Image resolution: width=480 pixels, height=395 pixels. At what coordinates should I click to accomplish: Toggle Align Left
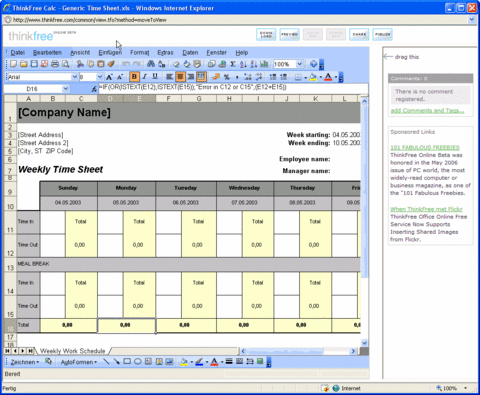click(x=170, y=77)
